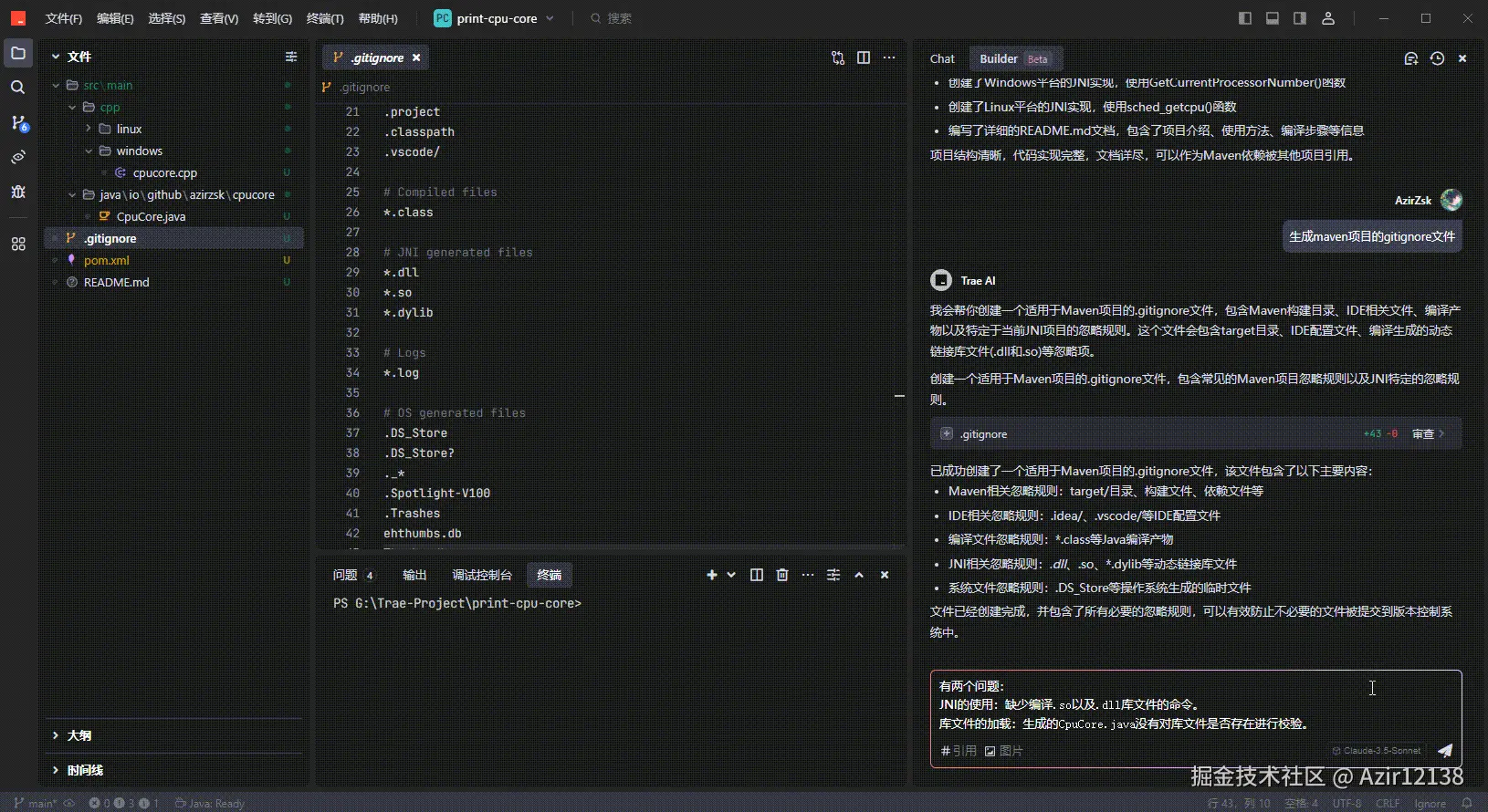Screen dimensions: 1488x812
Task: Click the compare changes icon in editor toolbar
Action: tap(838, 57)
